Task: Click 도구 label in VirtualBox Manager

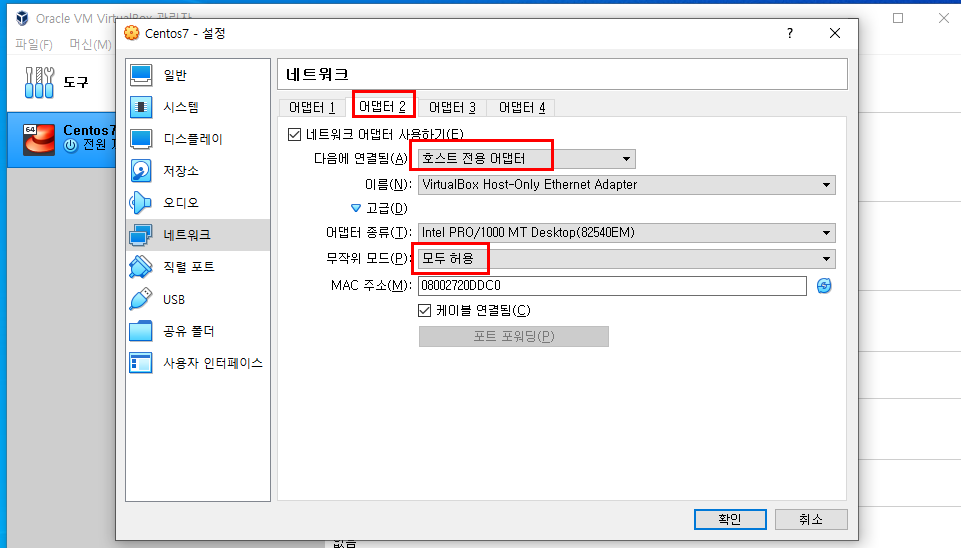Action: click(76, 82)
